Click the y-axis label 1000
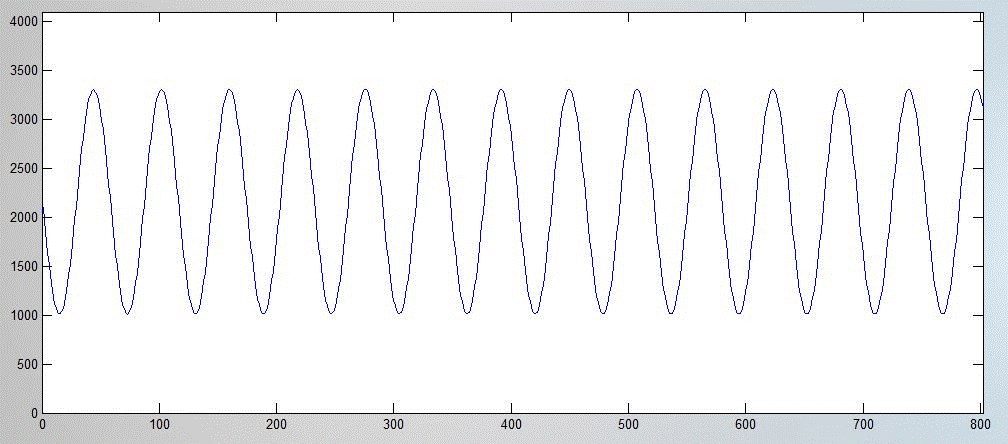Viewport: 1008px width, 444px height. coord(24,315)
